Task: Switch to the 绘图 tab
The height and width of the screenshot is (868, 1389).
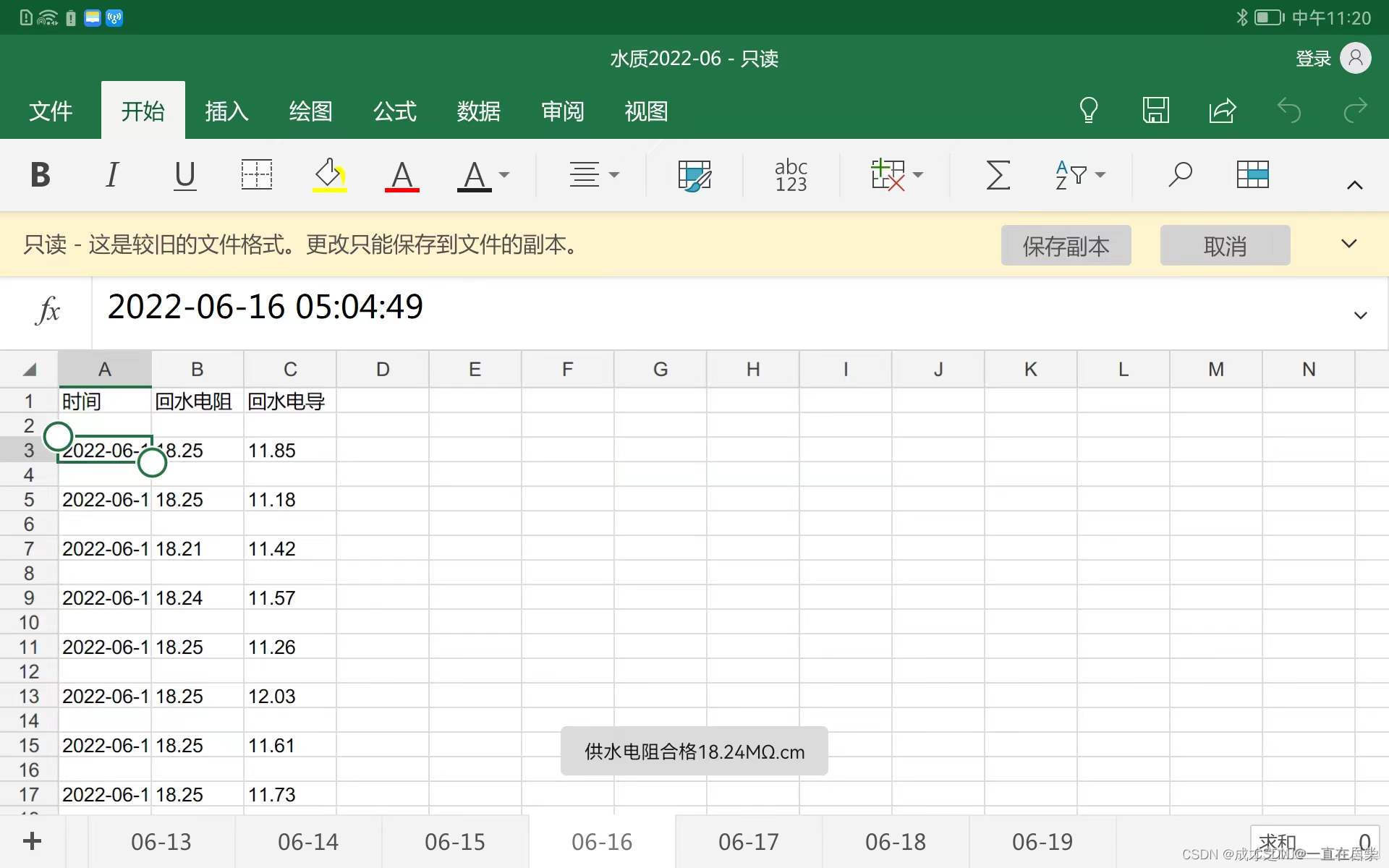Action: click(310, 111)
